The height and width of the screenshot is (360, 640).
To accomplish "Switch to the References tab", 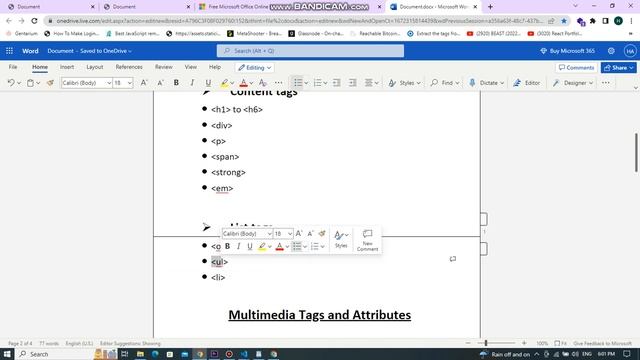I will click(129, 67).
